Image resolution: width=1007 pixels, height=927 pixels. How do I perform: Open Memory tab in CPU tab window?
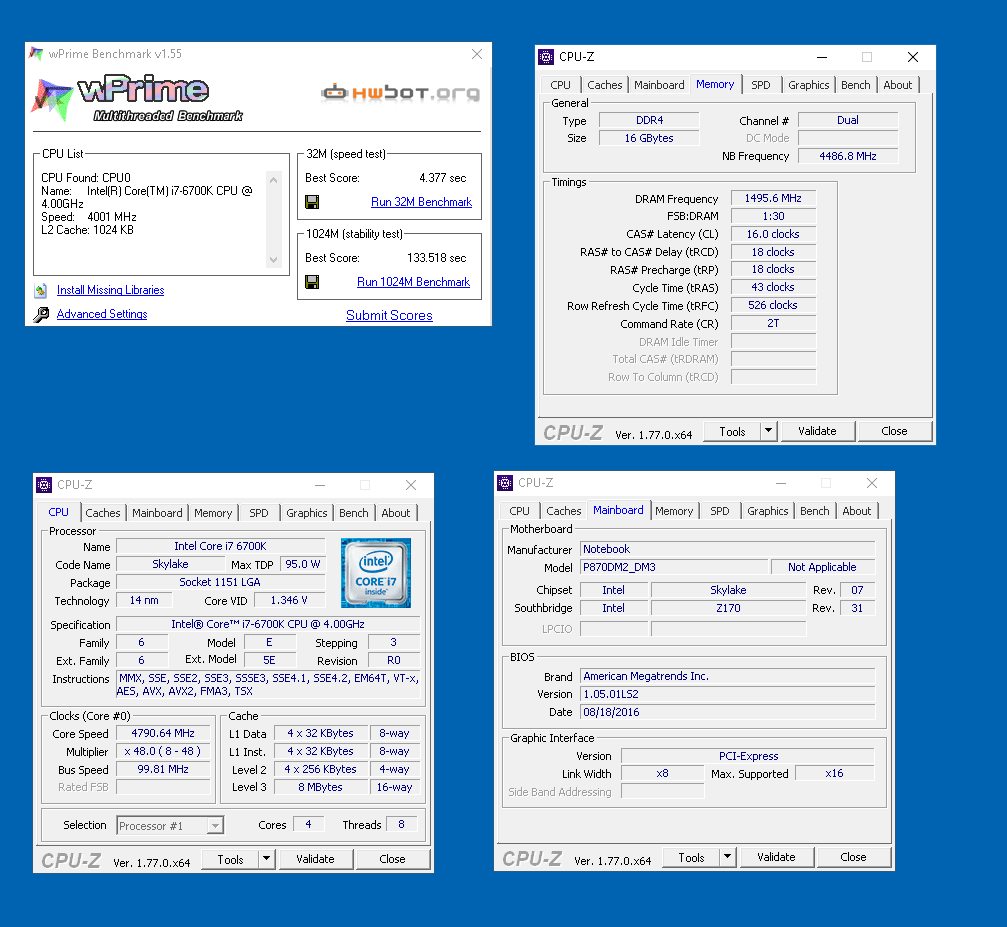[213, 513]
